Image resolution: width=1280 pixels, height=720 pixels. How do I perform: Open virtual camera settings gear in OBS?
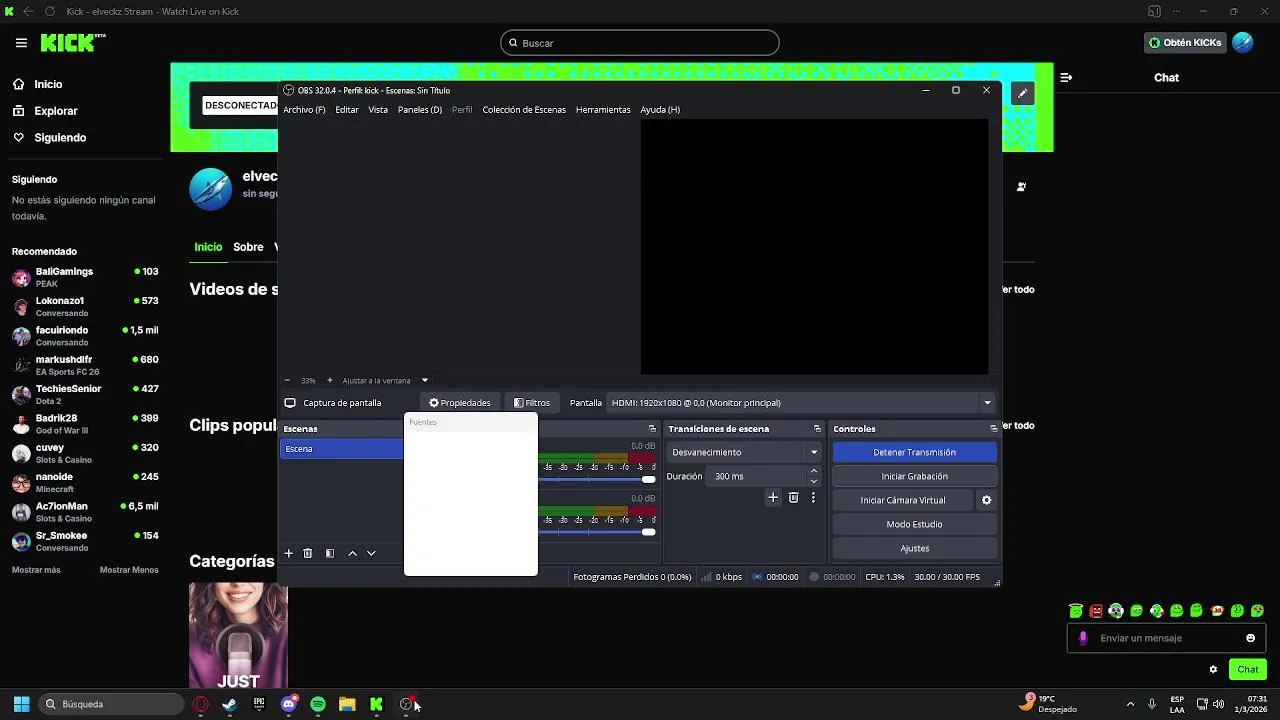[x=986, y=500]
